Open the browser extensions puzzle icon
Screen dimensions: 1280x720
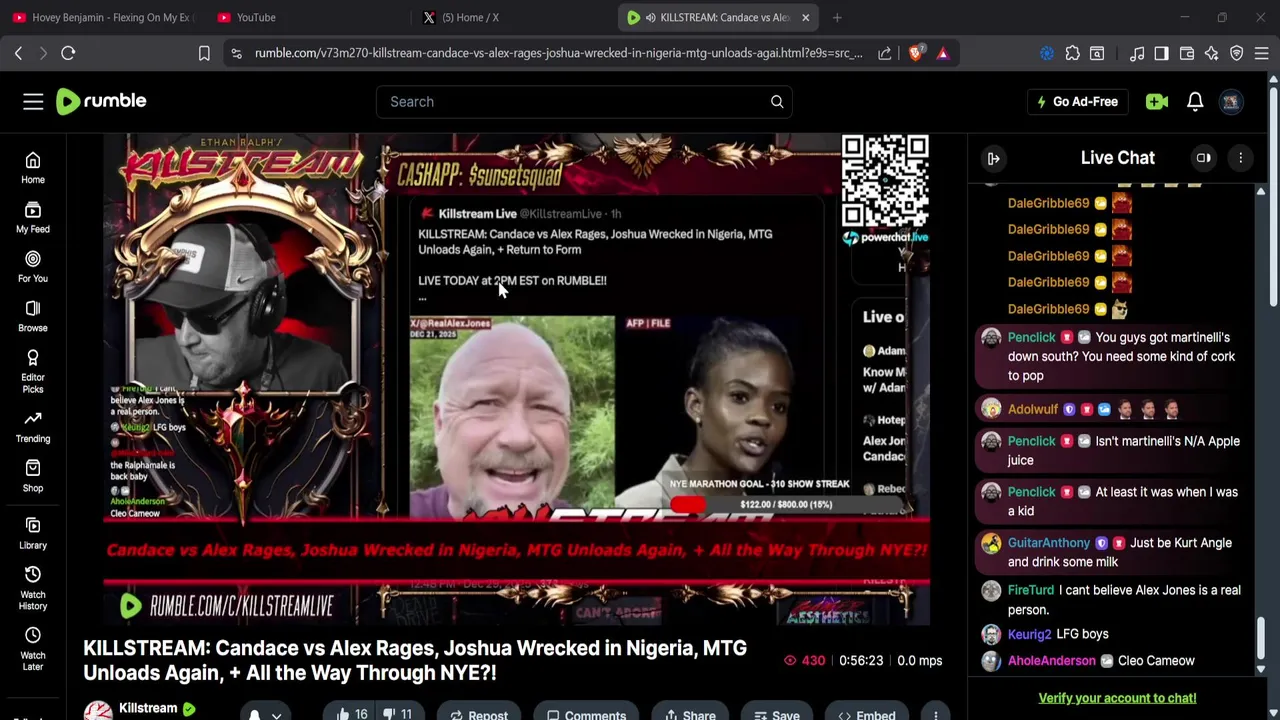1072,53
